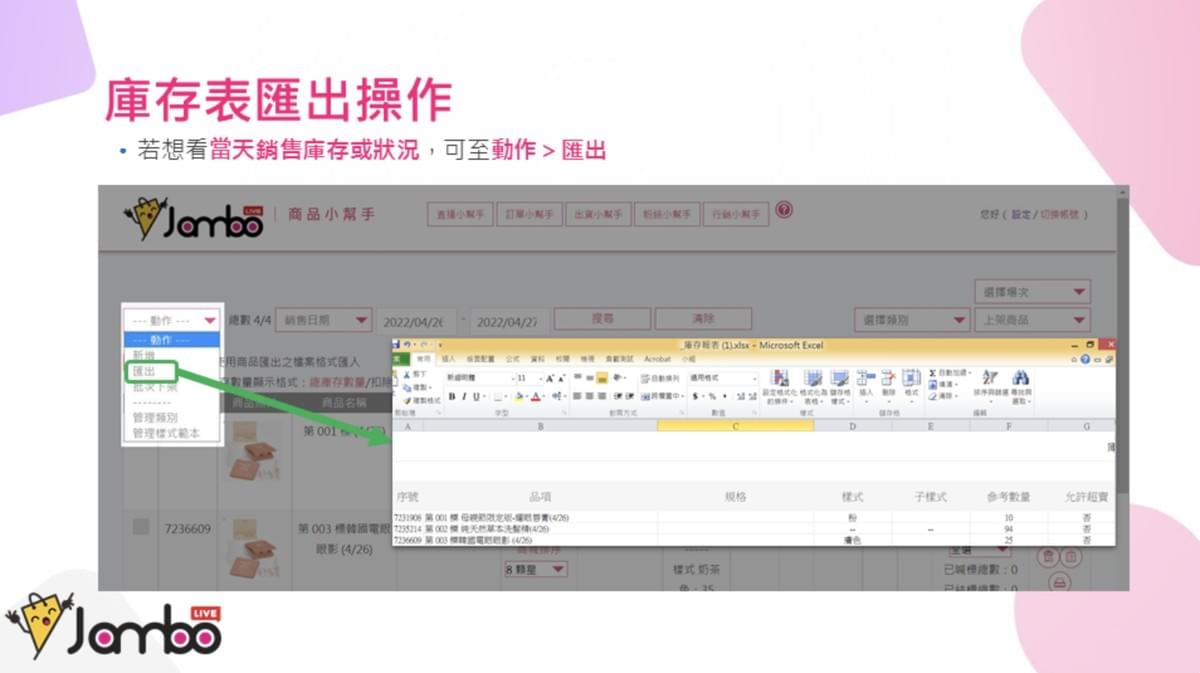
Task: Click Underline in the Excel ribbon
Action: click(476, 396)
